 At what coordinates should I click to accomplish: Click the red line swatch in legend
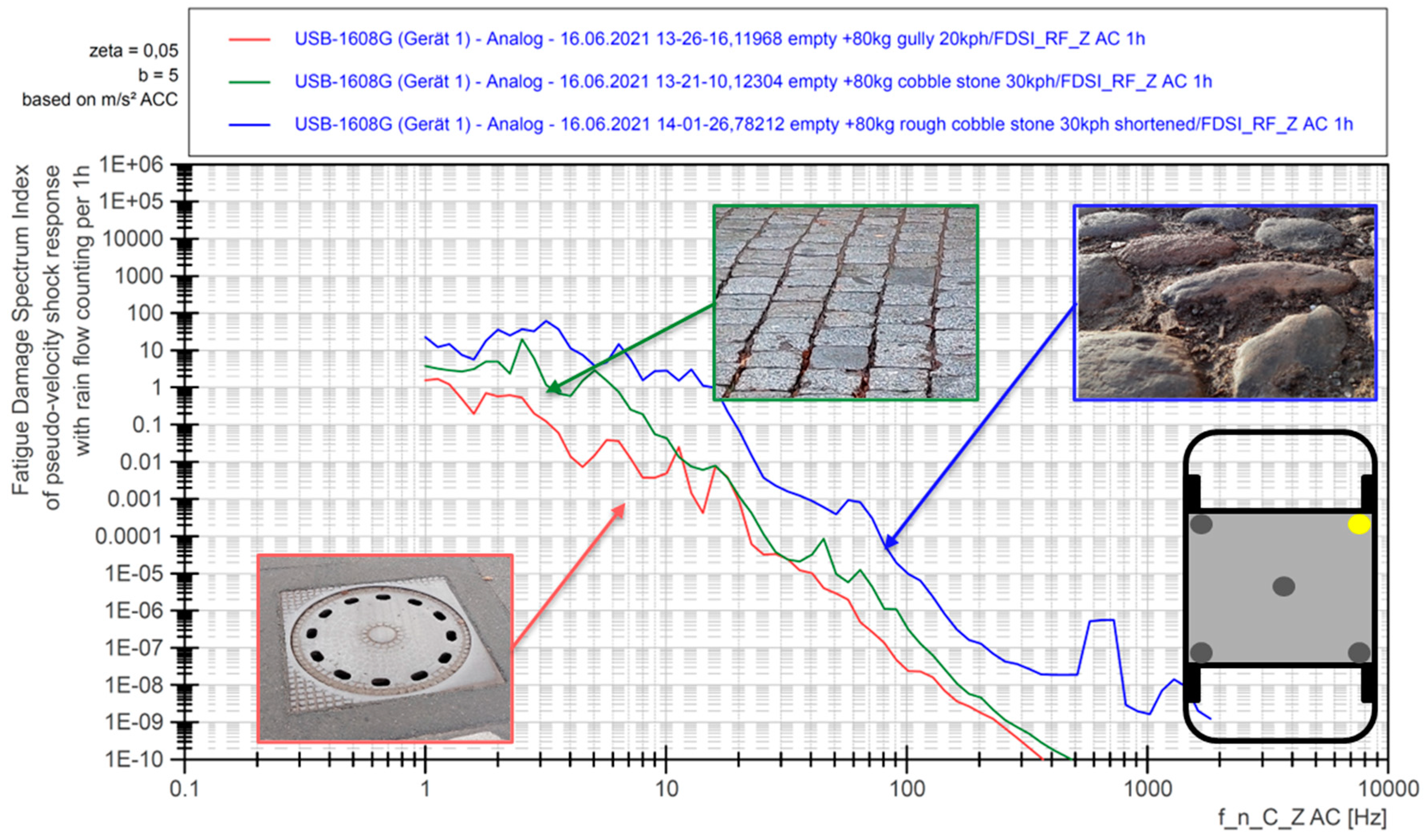[249, 39]
